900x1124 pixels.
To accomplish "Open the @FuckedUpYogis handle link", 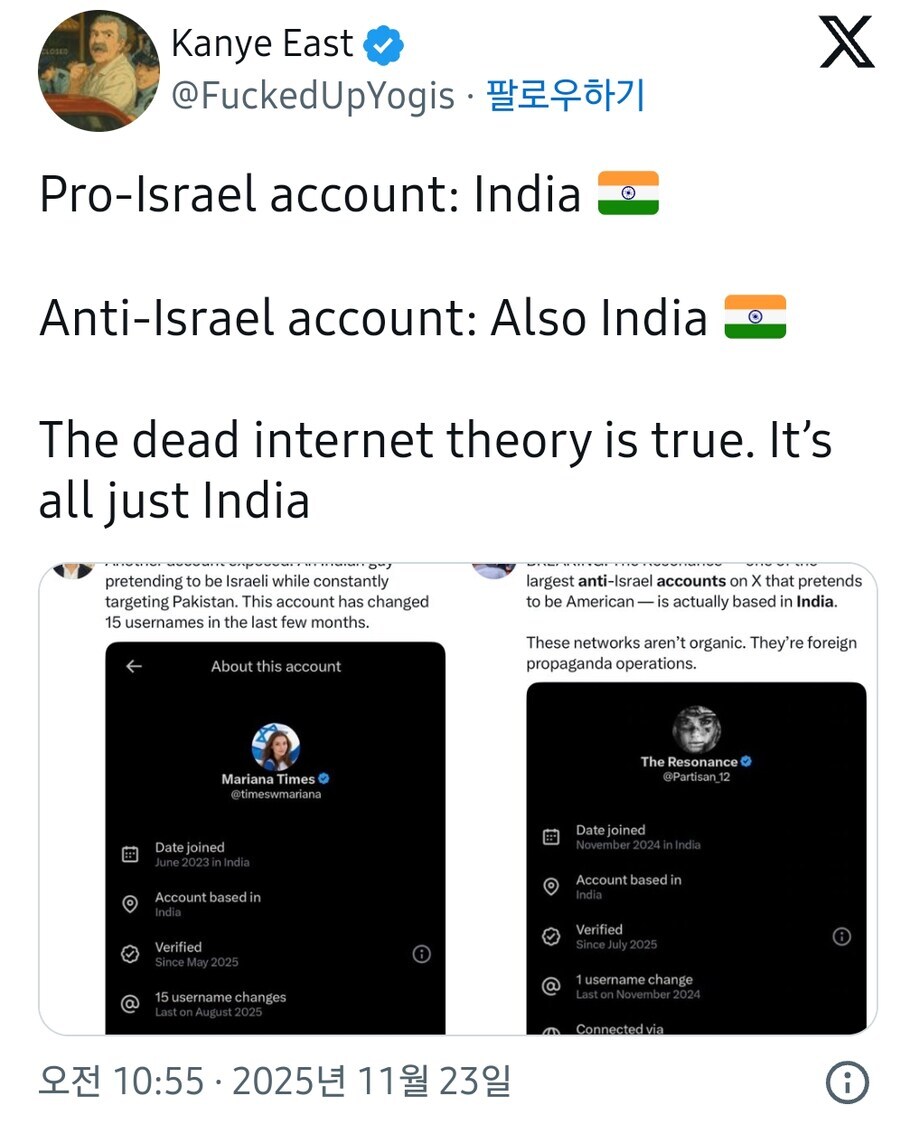I will pyautogui.click(x=312, y=96).
